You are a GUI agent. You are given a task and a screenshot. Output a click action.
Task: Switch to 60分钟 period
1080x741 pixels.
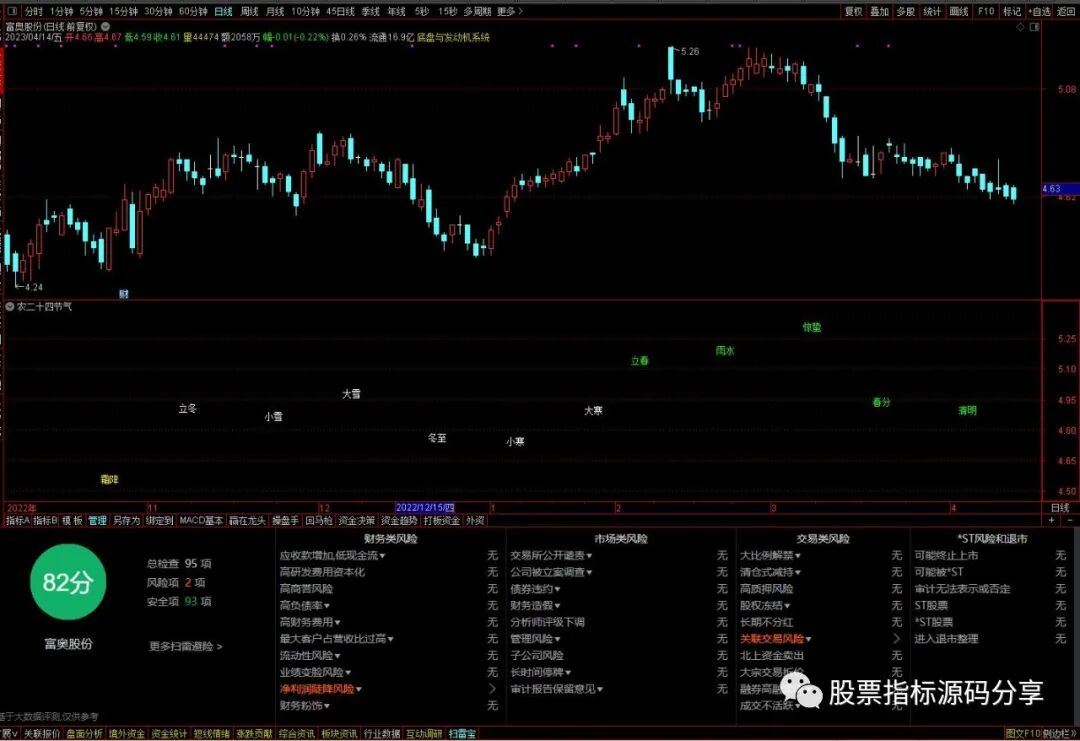coord(193,12)
